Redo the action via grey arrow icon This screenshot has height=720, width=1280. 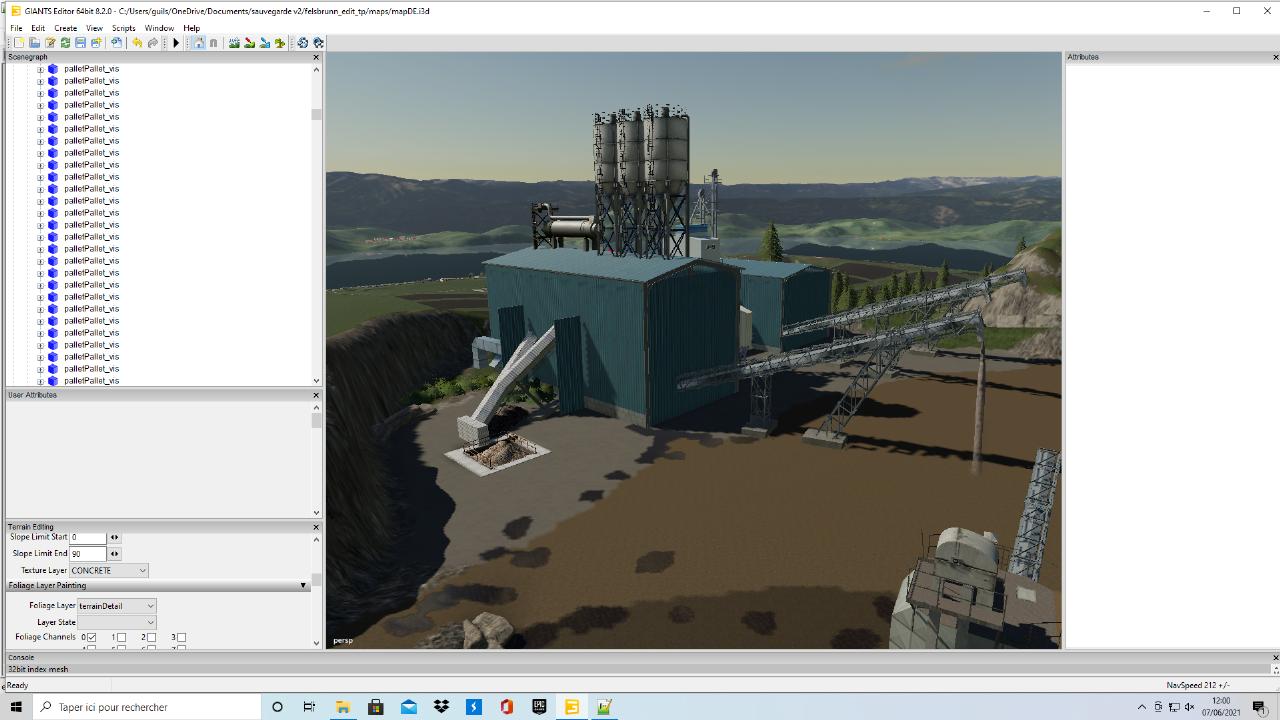[153, 43]
